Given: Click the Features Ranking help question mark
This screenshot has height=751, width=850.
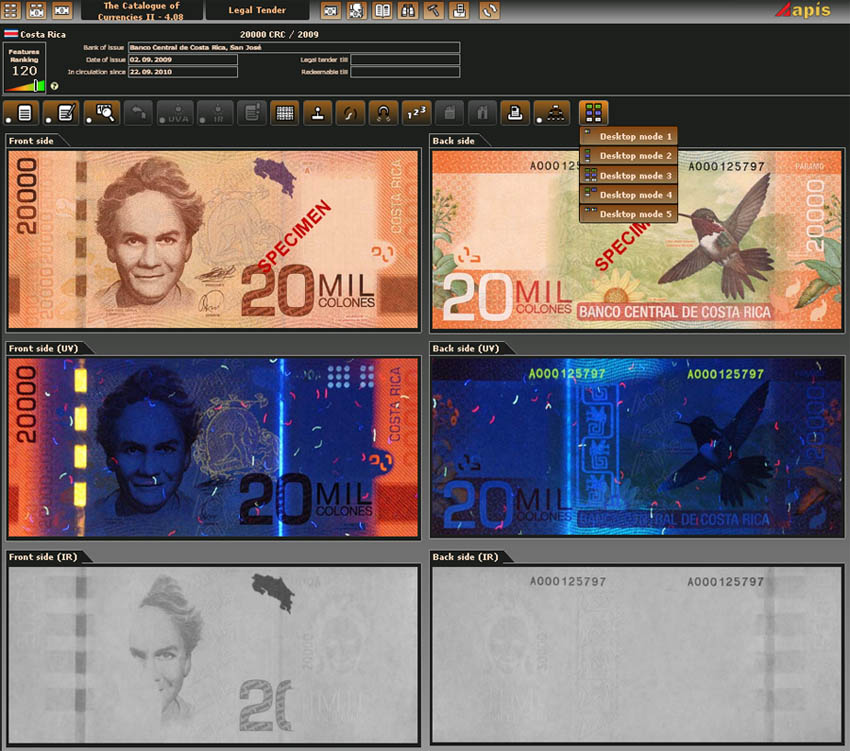Looking at the screenshot, I should pyautogui.click(x=54, y=86).
